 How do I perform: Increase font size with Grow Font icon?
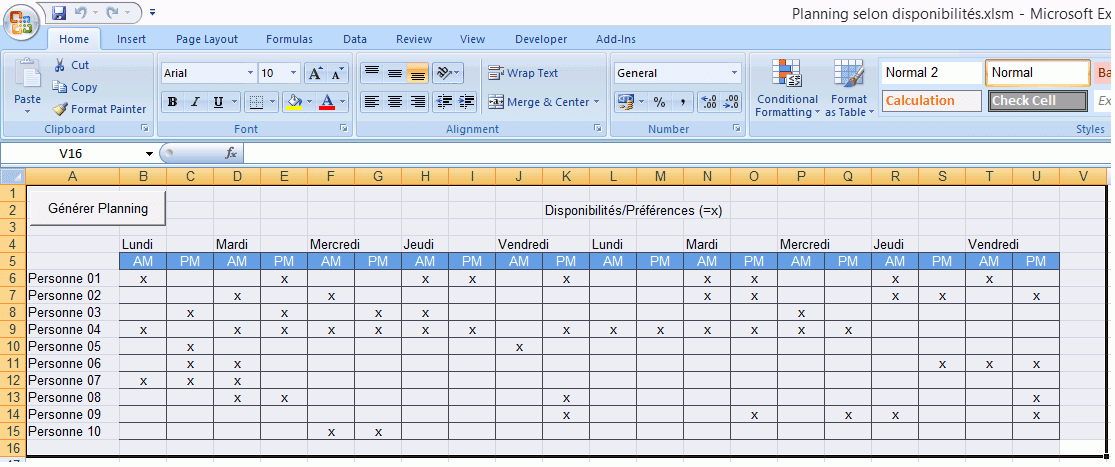click(315, 73)
